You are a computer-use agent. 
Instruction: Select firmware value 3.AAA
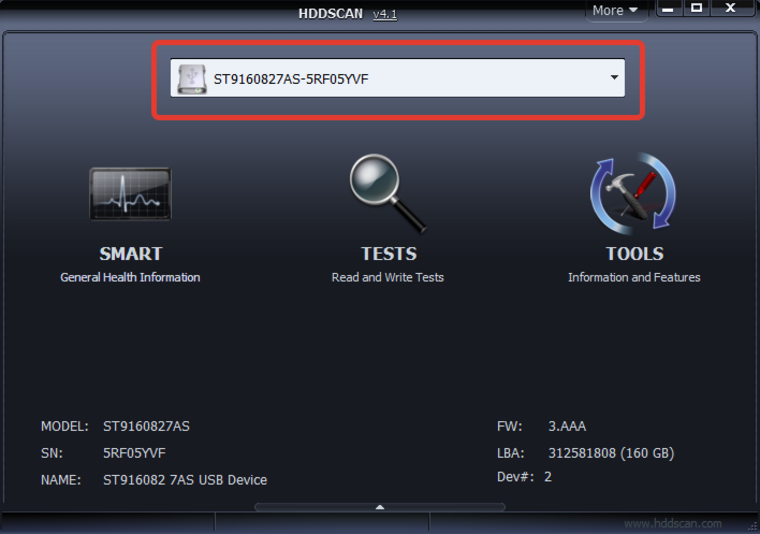[x=567, y=426]
